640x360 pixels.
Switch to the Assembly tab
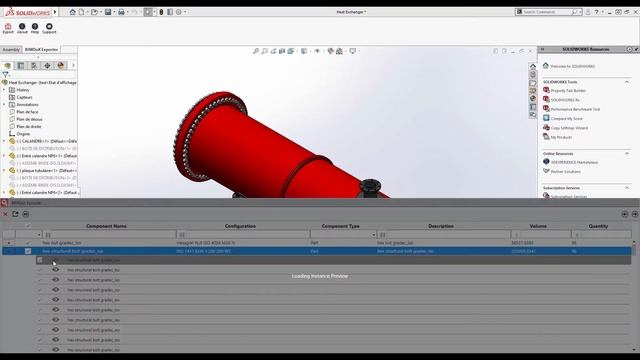click(11, 49)
